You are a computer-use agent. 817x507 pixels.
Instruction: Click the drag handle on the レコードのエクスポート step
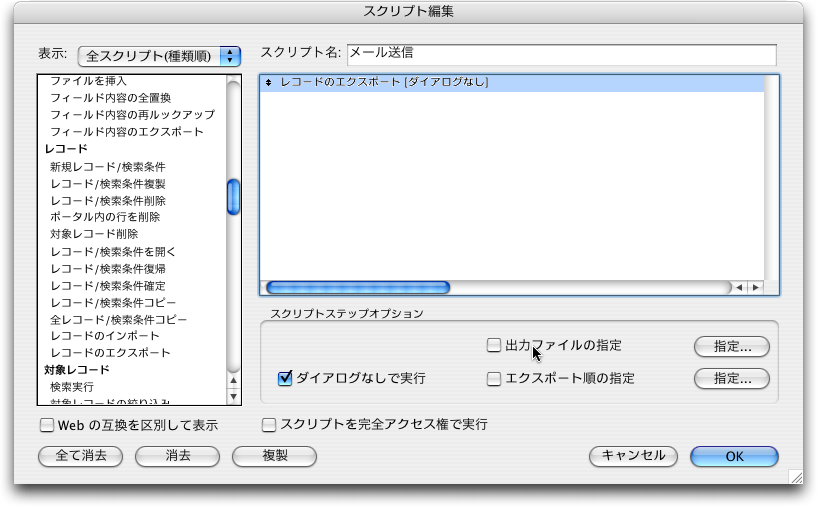pyautogui.click(x=269, y=83)
